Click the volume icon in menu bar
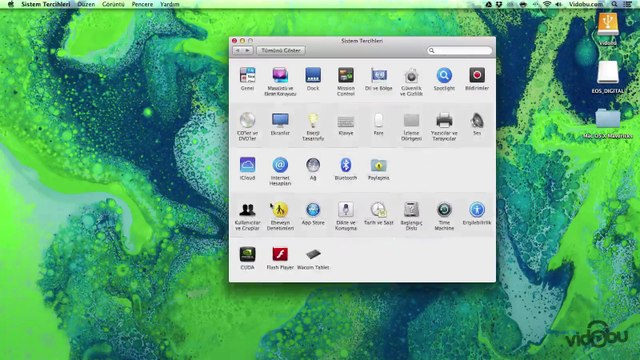The width and height of the screenshot is (640, 360). coord(558,4)
